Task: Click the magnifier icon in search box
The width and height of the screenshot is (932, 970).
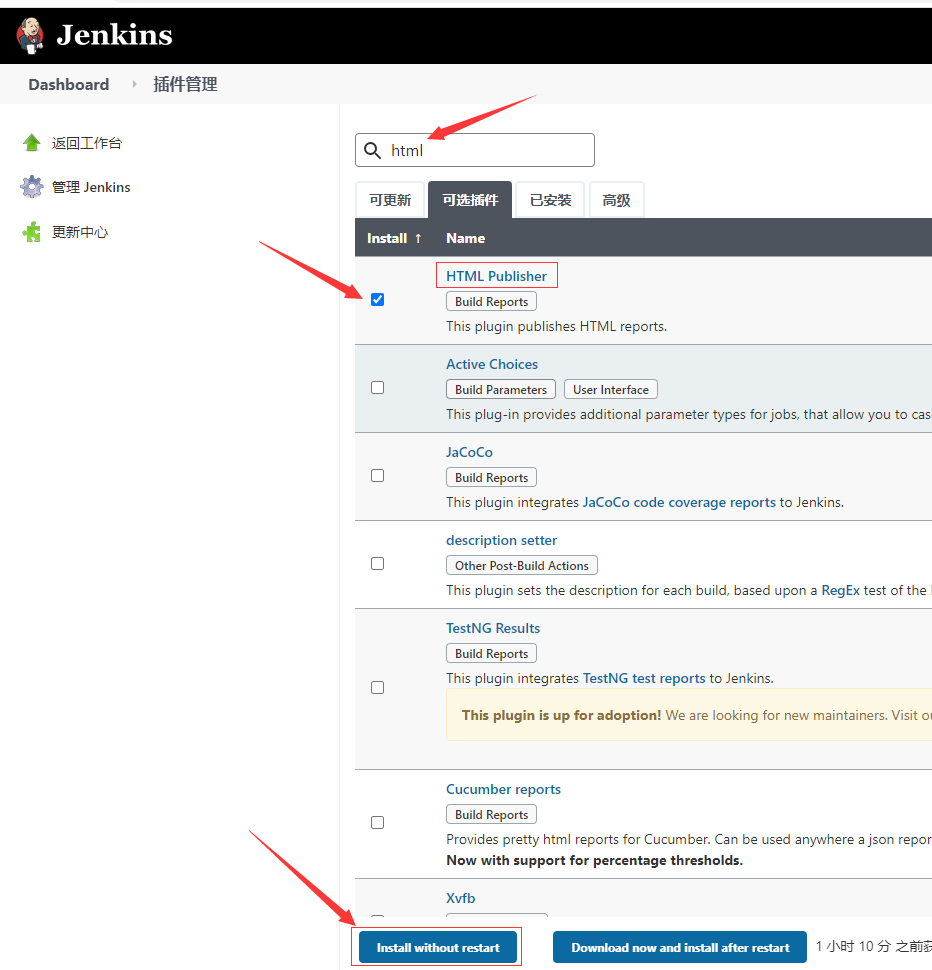Action: click(x=372, y=151)
